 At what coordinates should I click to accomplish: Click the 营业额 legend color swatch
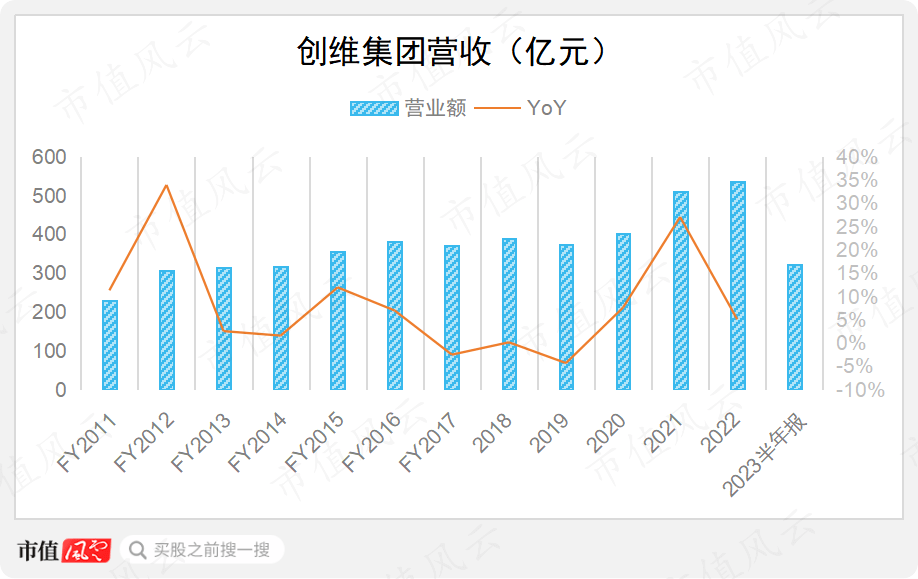click(374, 109)
